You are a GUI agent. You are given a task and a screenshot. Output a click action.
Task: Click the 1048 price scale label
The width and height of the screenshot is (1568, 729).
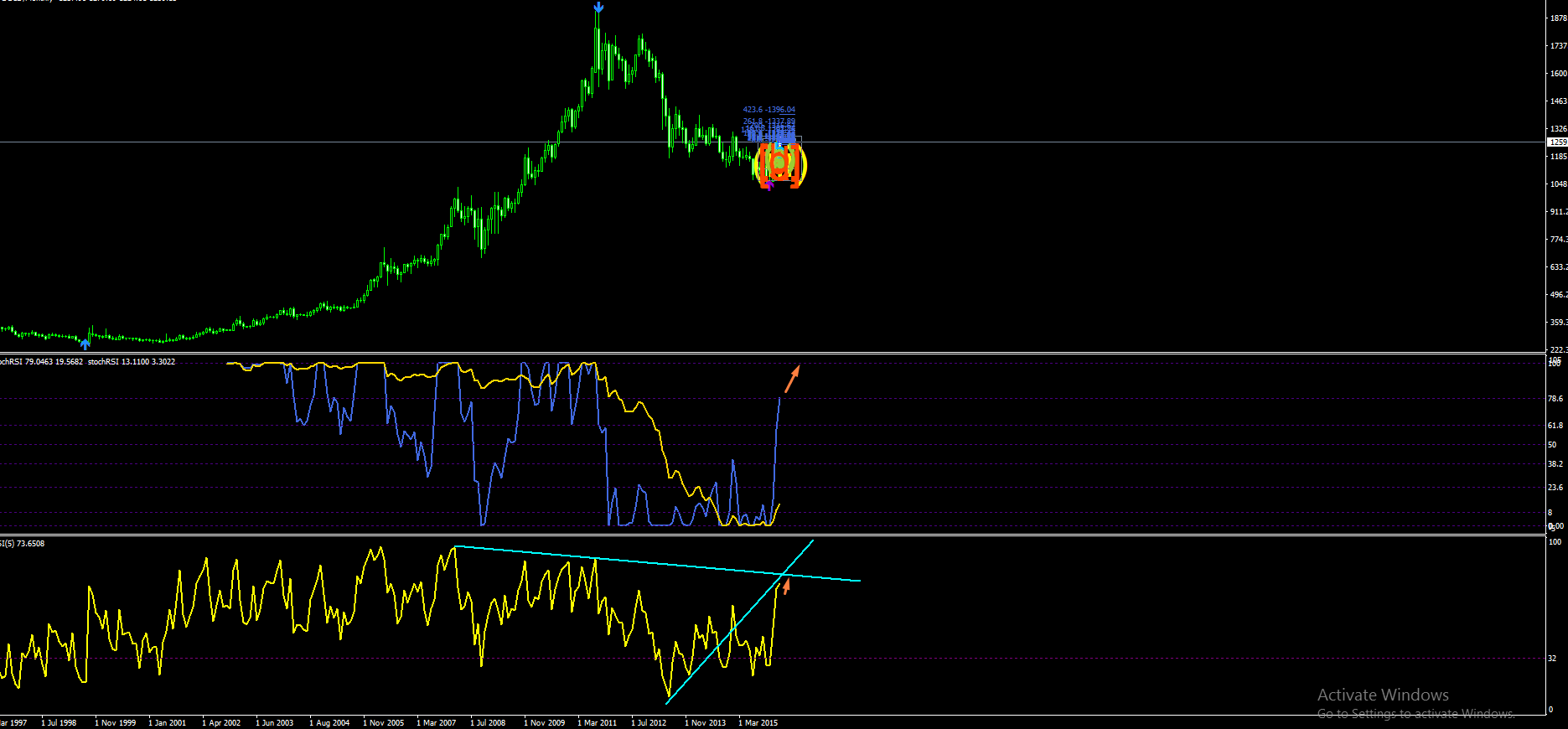point(1559,184)
